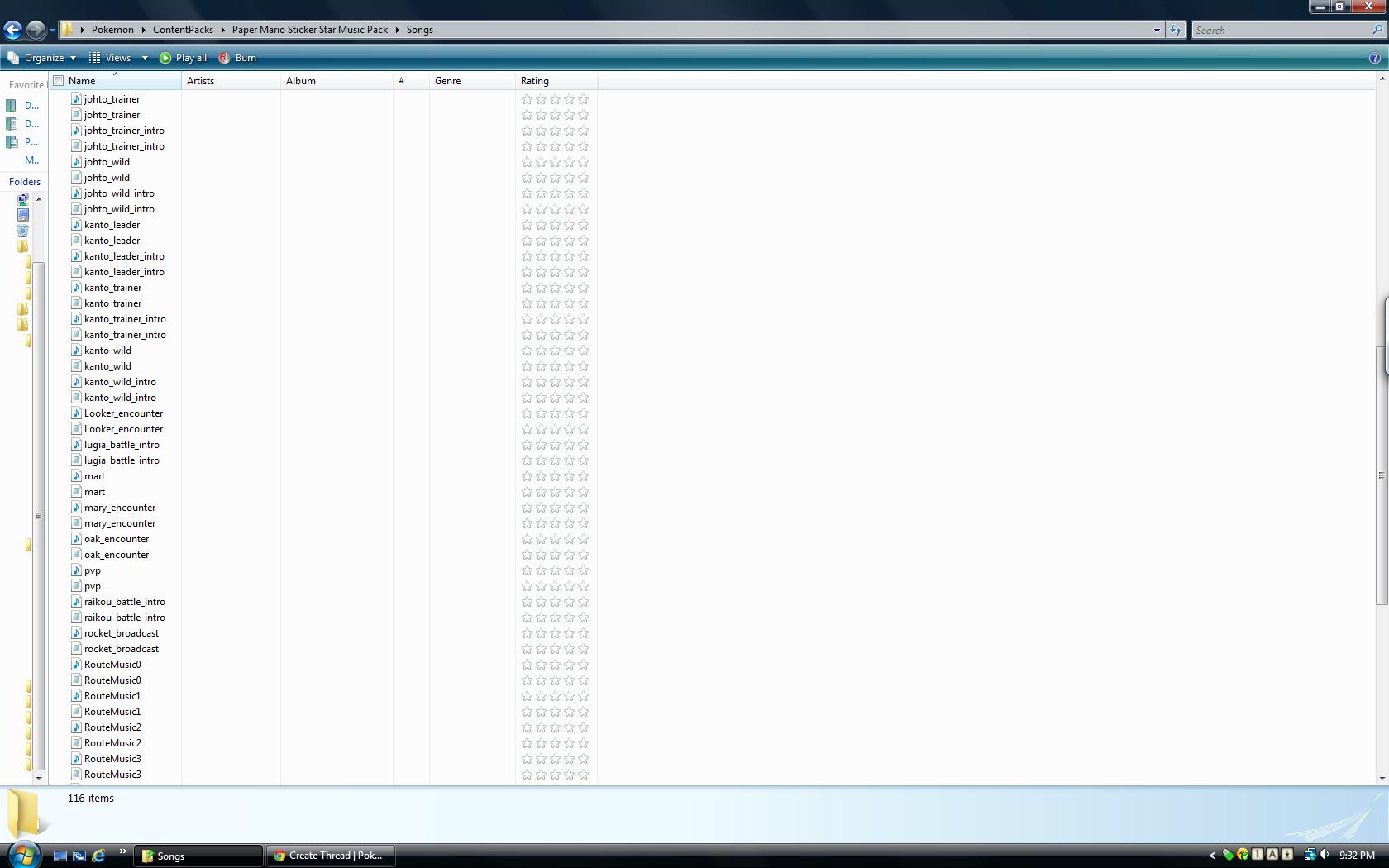Click inside the Search input field
Screen dimensions: 1389x868
point(1282,30)
